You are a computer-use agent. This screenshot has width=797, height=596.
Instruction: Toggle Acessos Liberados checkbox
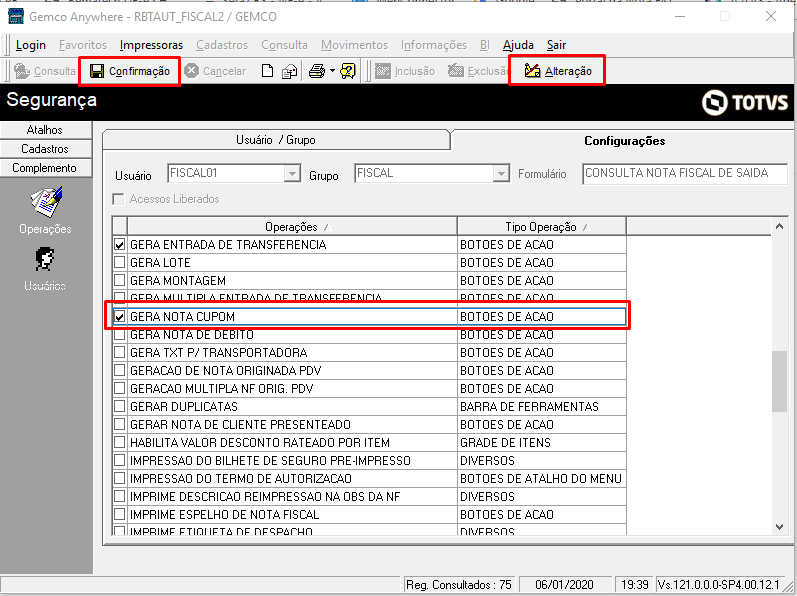(x=118, y=199)
